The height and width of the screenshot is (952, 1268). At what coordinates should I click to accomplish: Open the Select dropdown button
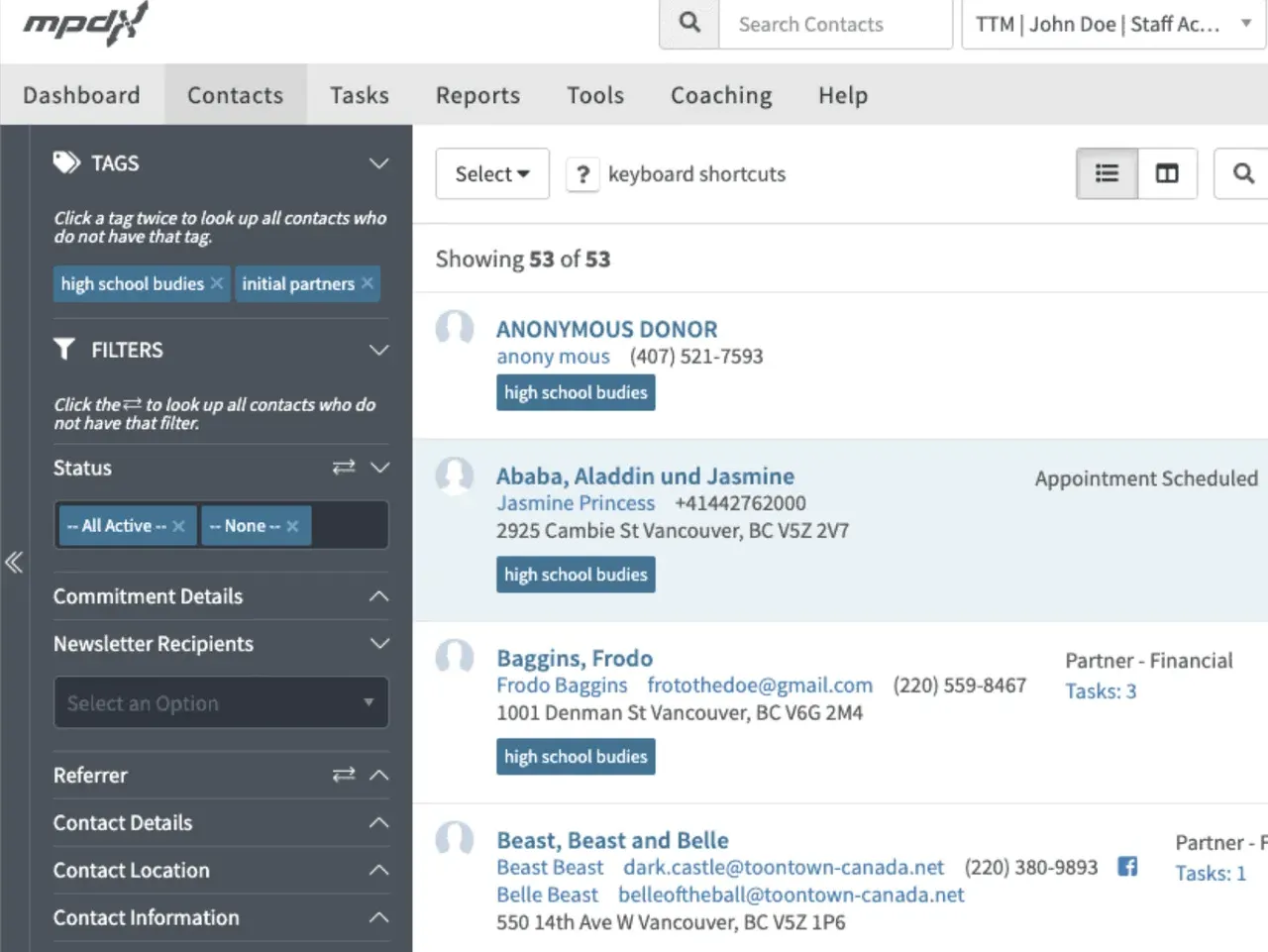(492, 174)
